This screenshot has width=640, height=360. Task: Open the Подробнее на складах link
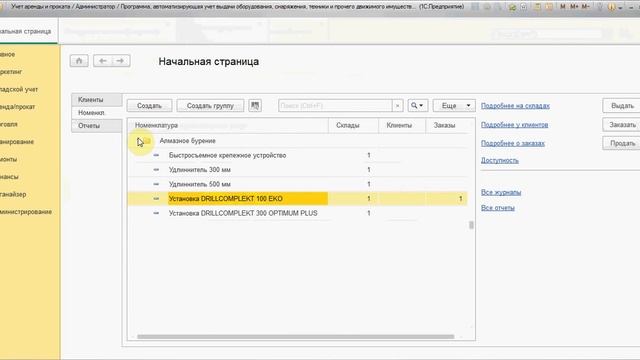[515, 106]
